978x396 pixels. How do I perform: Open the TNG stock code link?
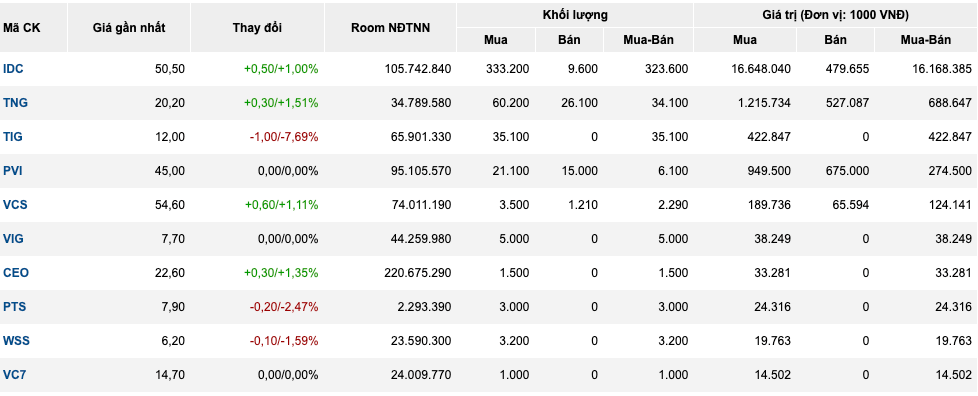(x=15, y=103)
